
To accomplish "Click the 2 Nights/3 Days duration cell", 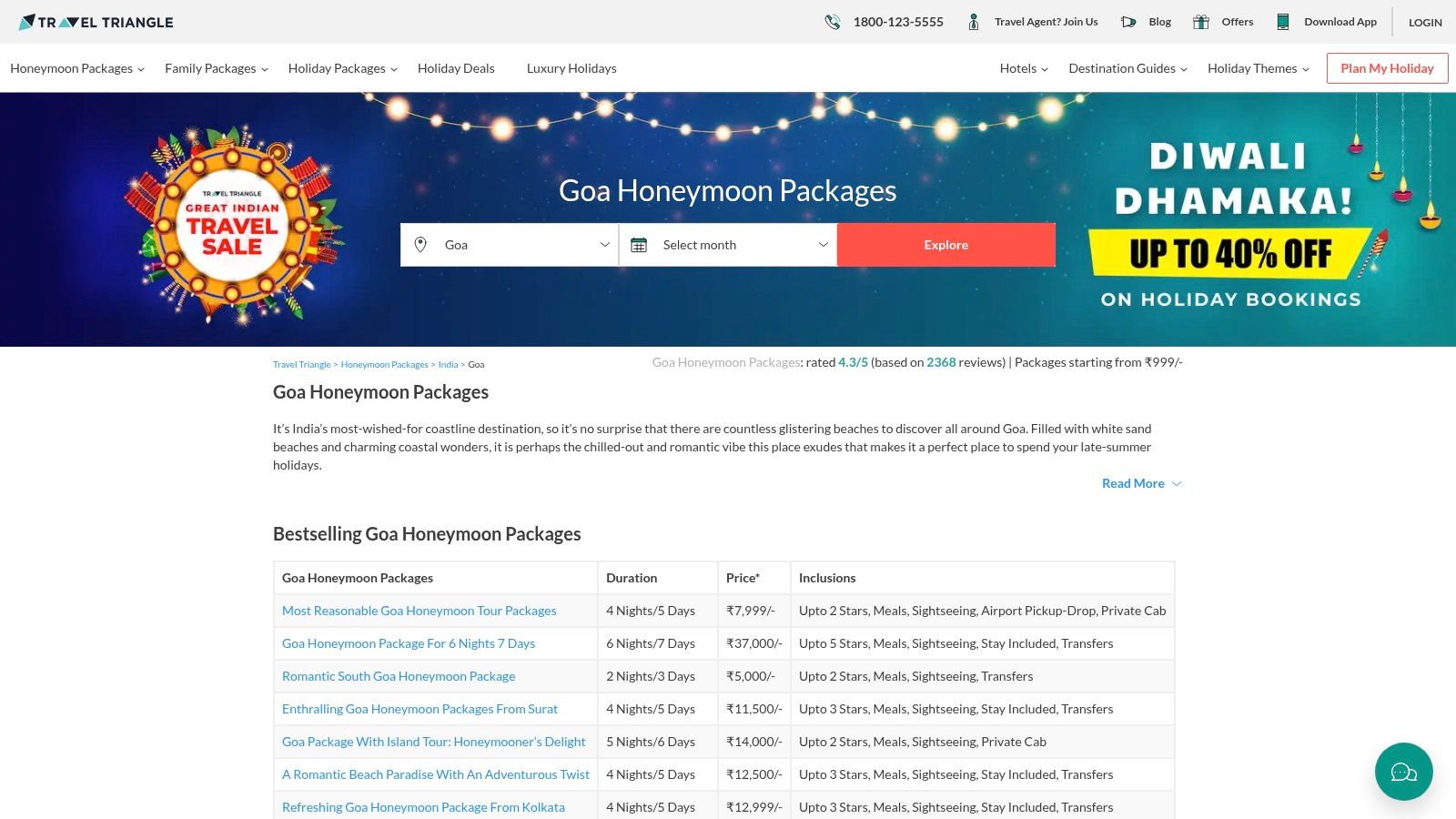I will coord(657,676).
